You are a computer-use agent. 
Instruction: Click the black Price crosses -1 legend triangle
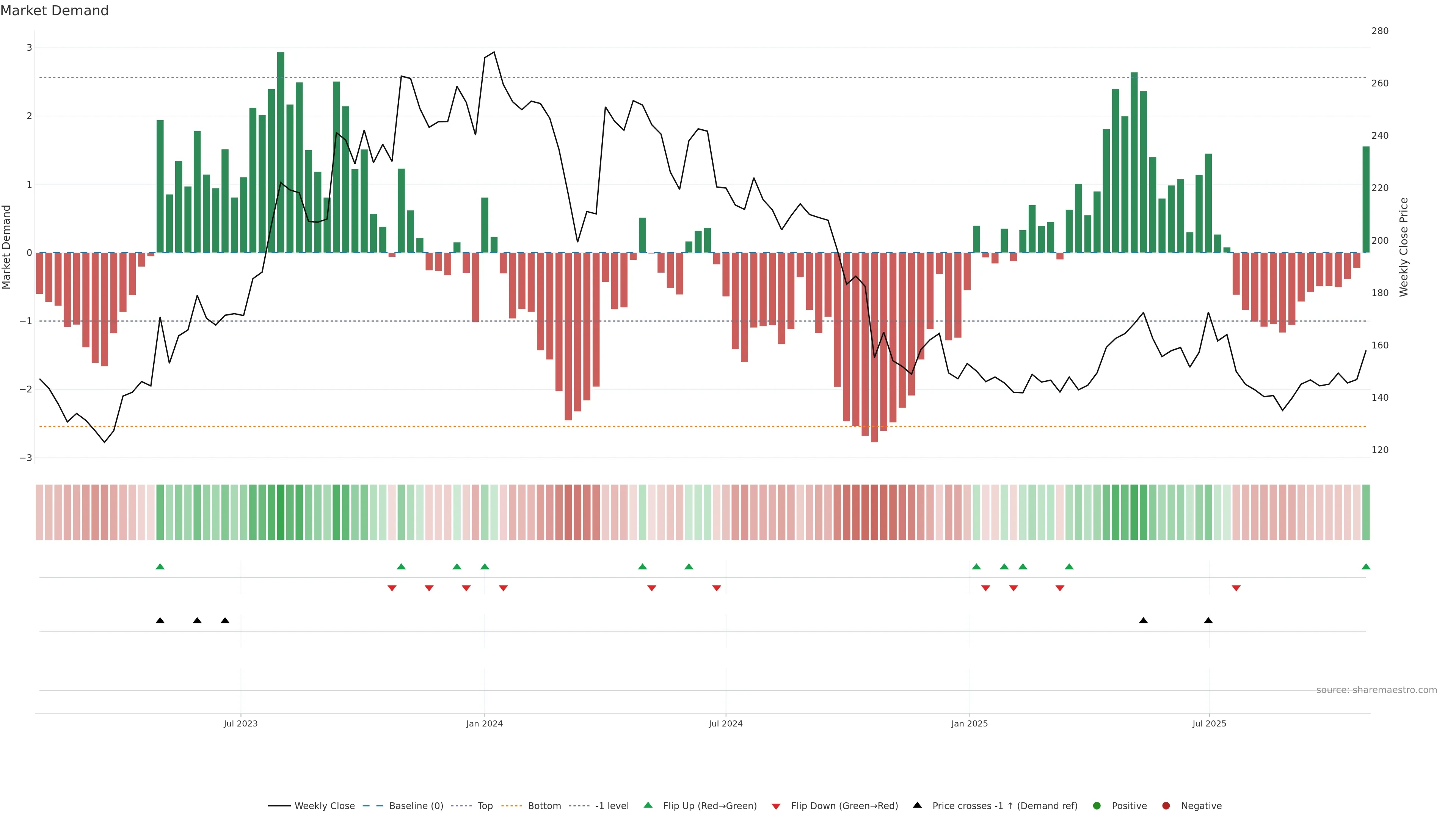(917, 805)
